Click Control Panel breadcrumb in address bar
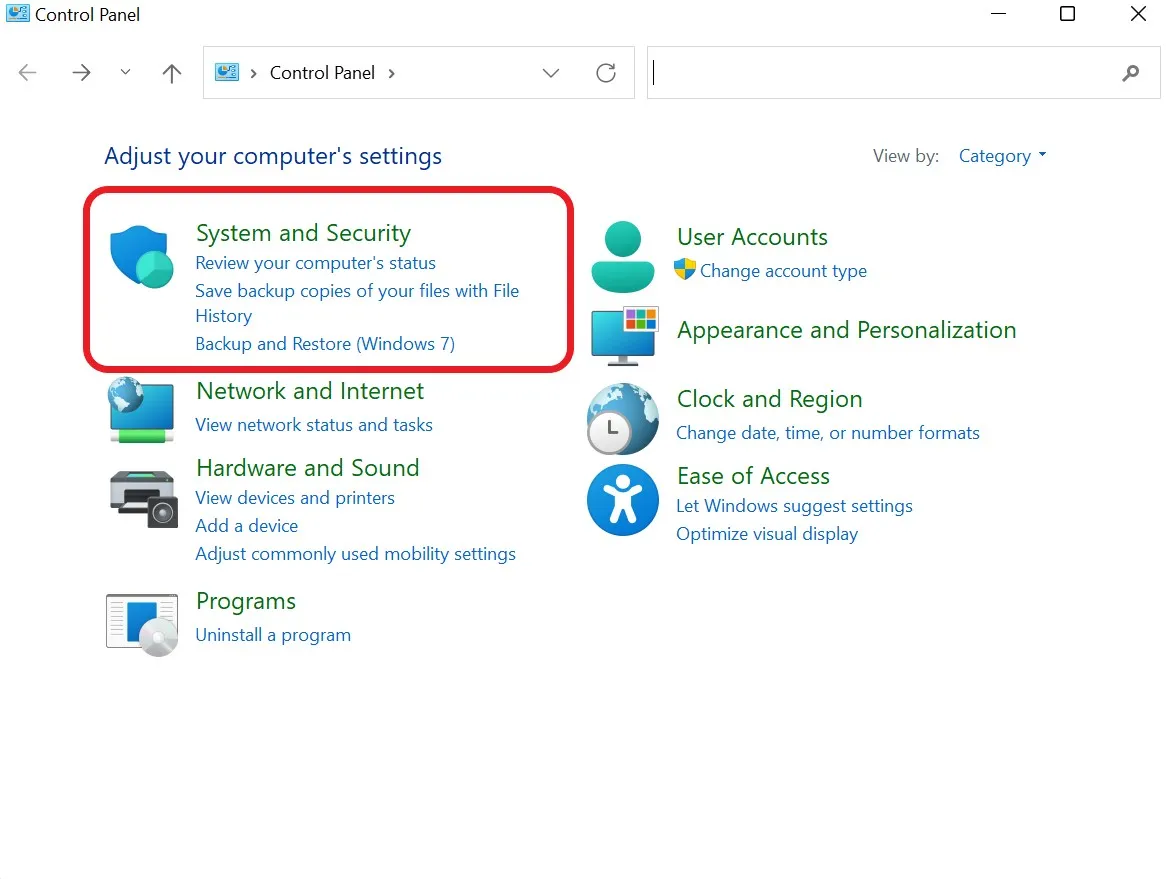The width and height of the screenshot is (1166, 879). (322, 73)
